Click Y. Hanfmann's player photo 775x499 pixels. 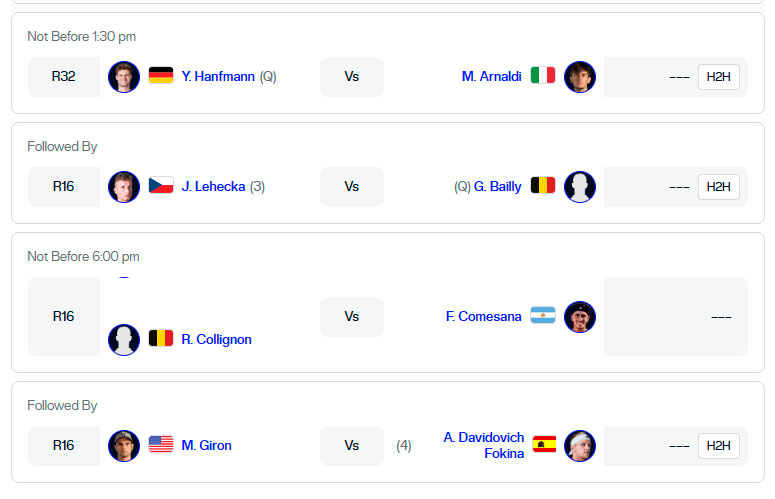pyautogui.click(x=124, y=76)
